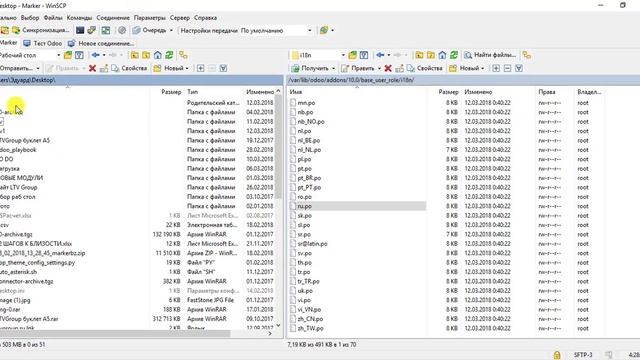Open the Файлы menu
640x360 pixels.
pos(53,18)
